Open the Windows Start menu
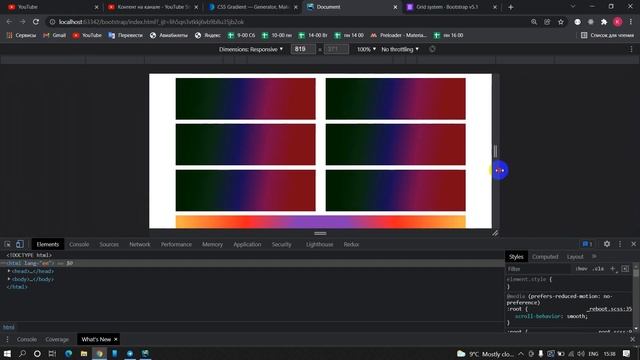This screenshot has height=360, width=640. (7, 353)
